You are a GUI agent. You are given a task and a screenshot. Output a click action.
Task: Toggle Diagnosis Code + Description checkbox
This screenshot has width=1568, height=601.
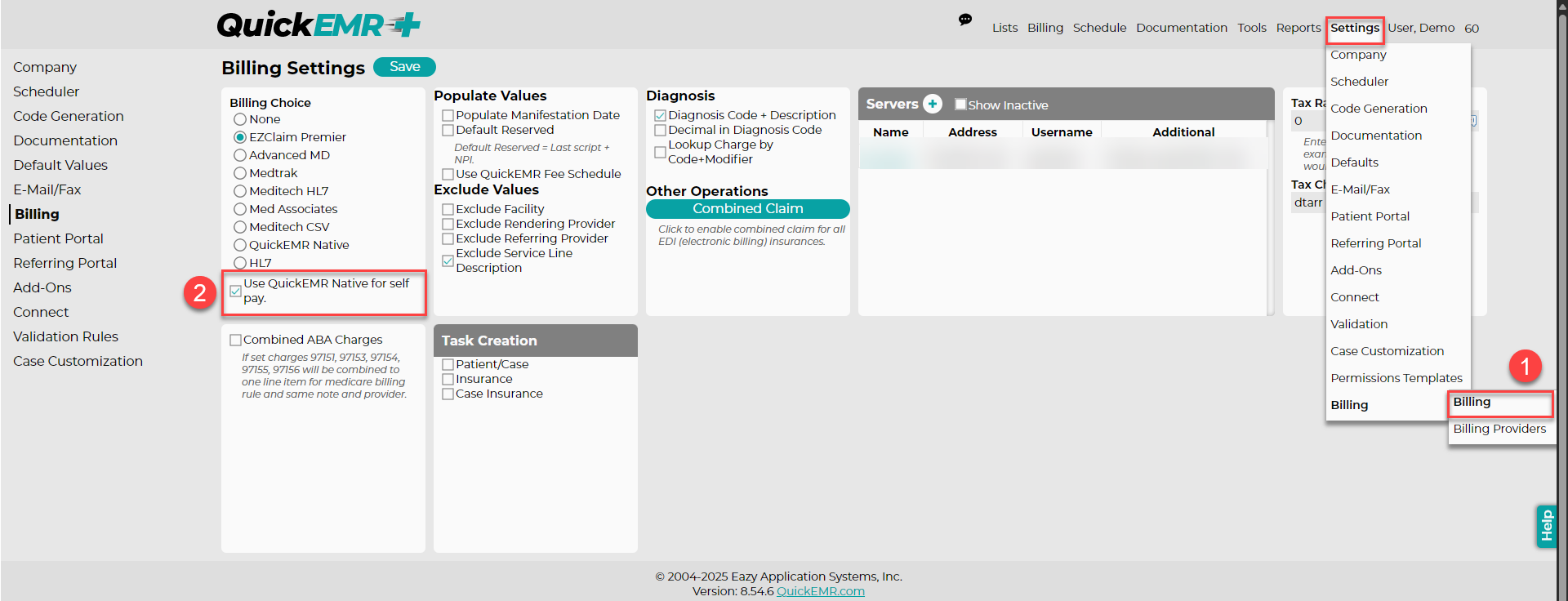click(x=660, y=116)
